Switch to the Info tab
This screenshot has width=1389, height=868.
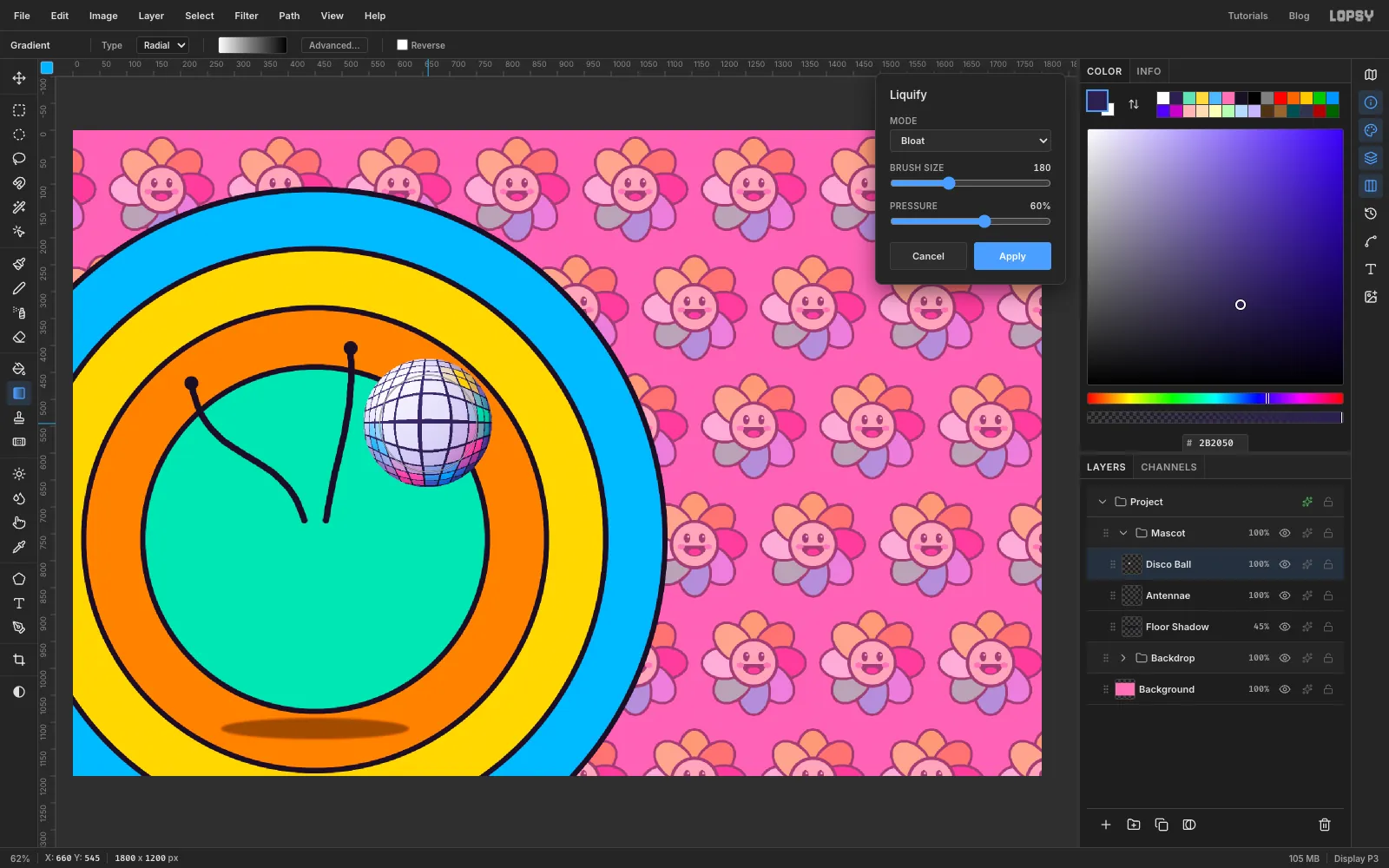click(1149, 71)
